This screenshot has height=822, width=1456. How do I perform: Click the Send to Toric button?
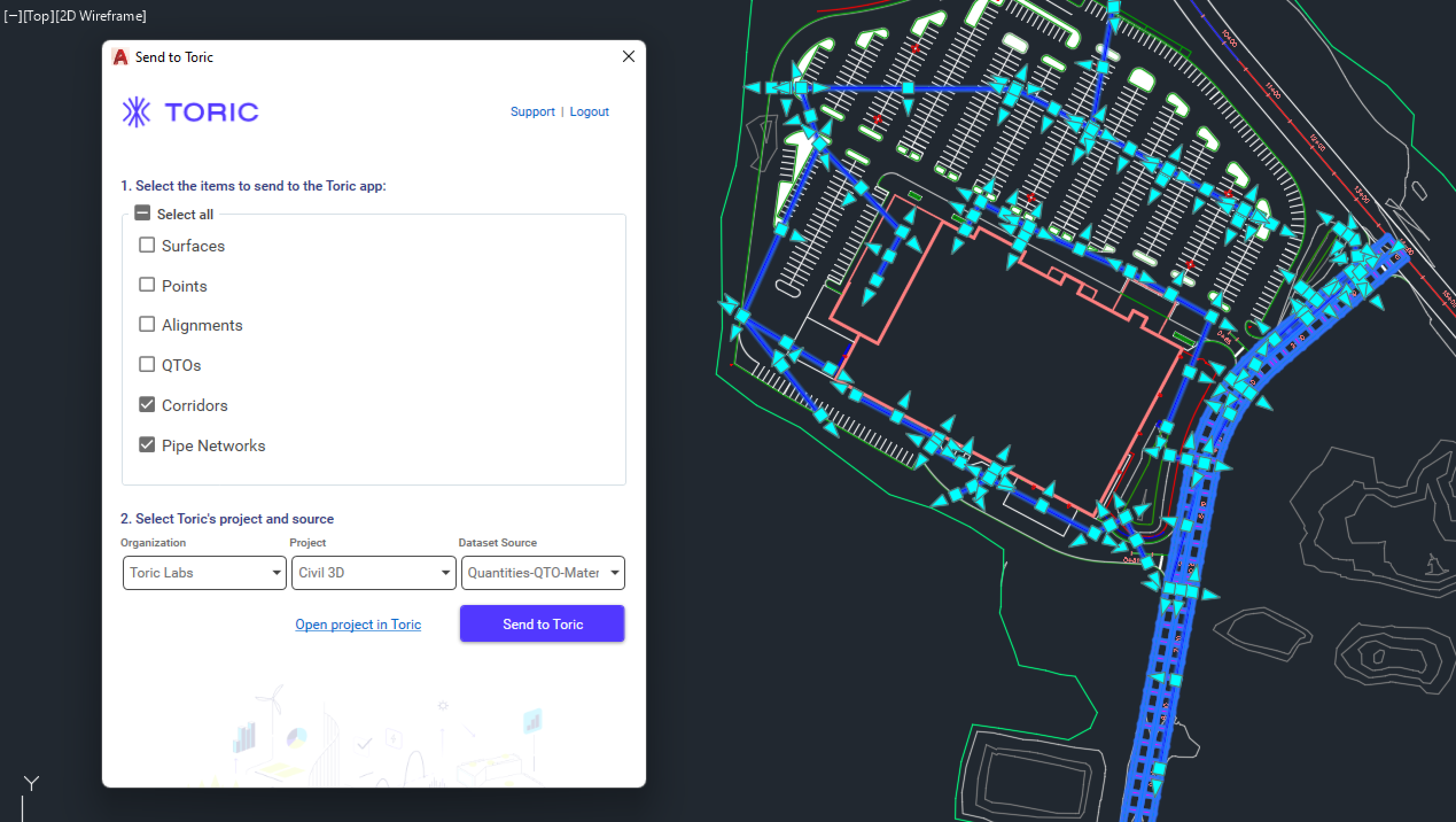point(542,623)
